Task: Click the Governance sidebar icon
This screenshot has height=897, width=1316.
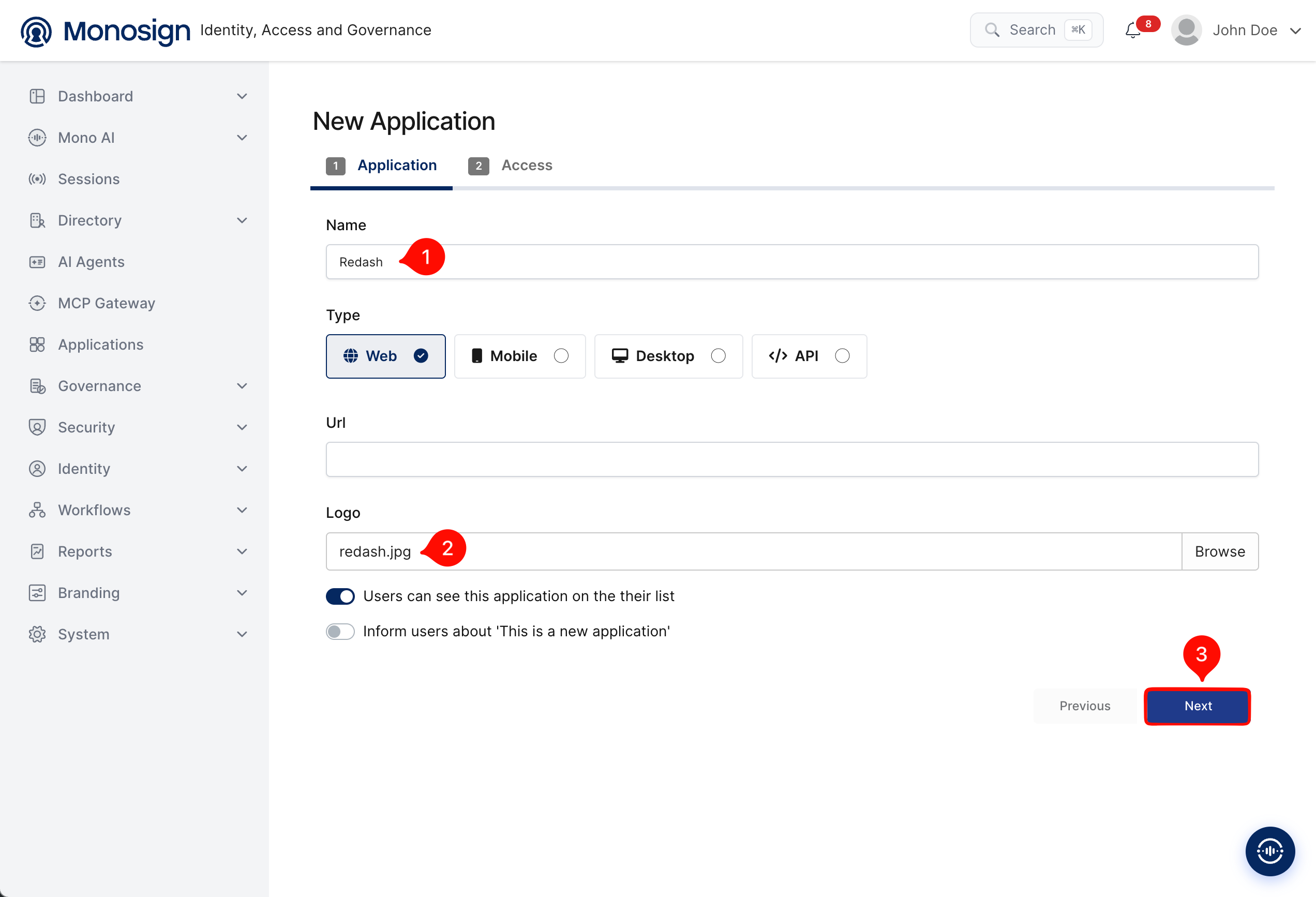Action: coord(37,385)
